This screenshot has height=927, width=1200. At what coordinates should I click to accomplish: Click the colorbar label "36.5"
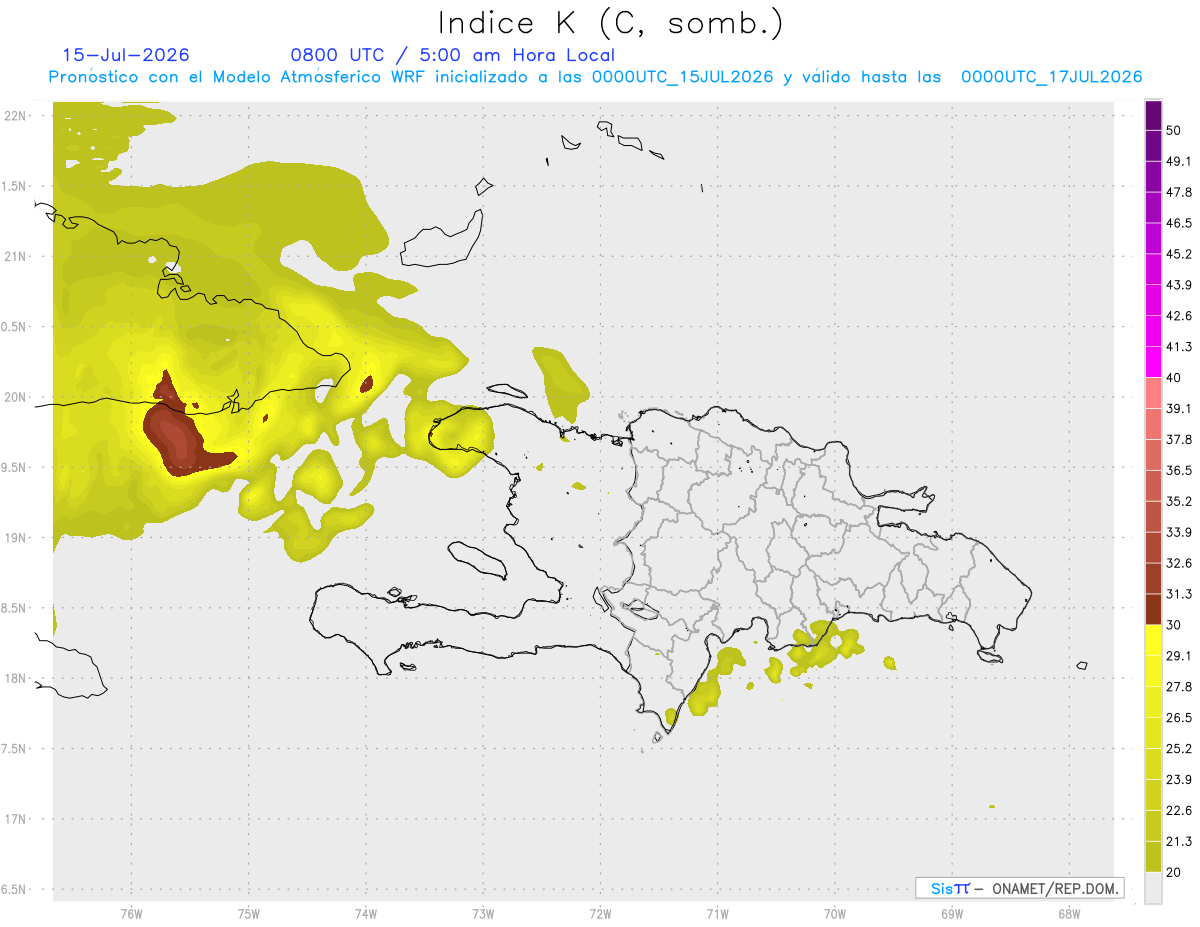click(1180, 470)
